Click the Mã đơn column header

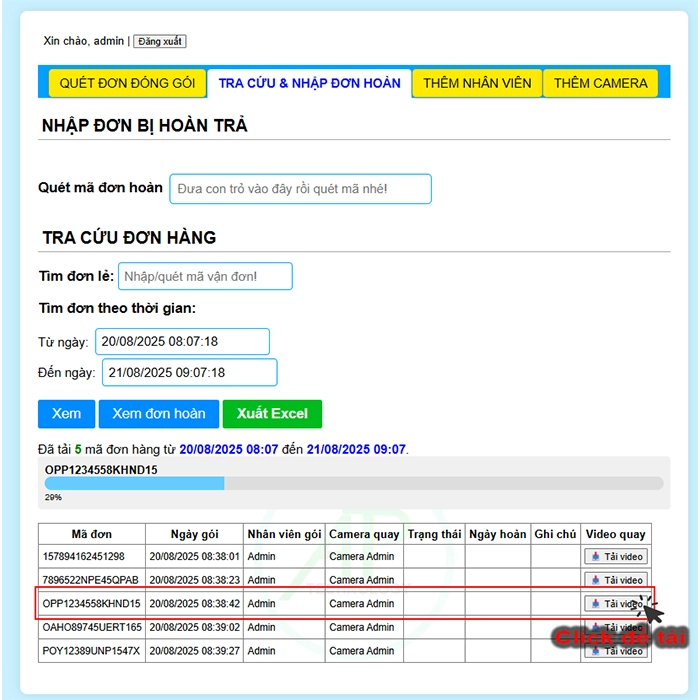[92, 534]
